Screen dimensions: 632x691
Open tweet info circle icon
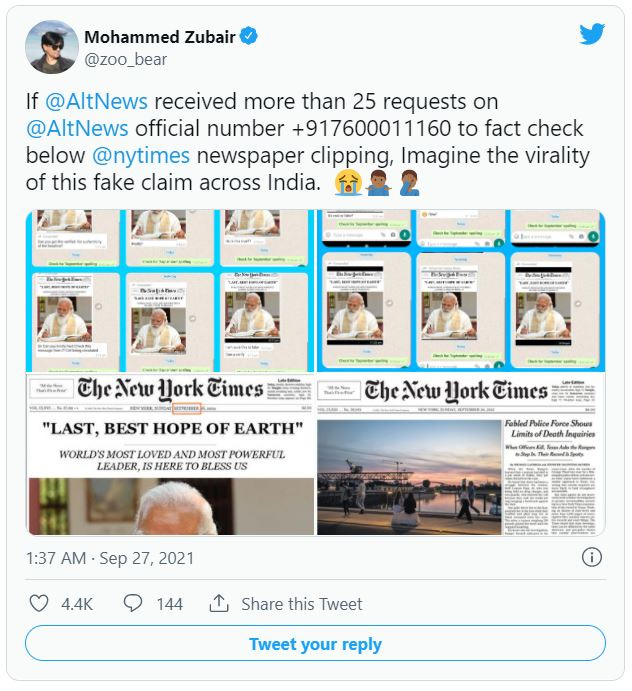pyautogui.click(x=591, y=557)
